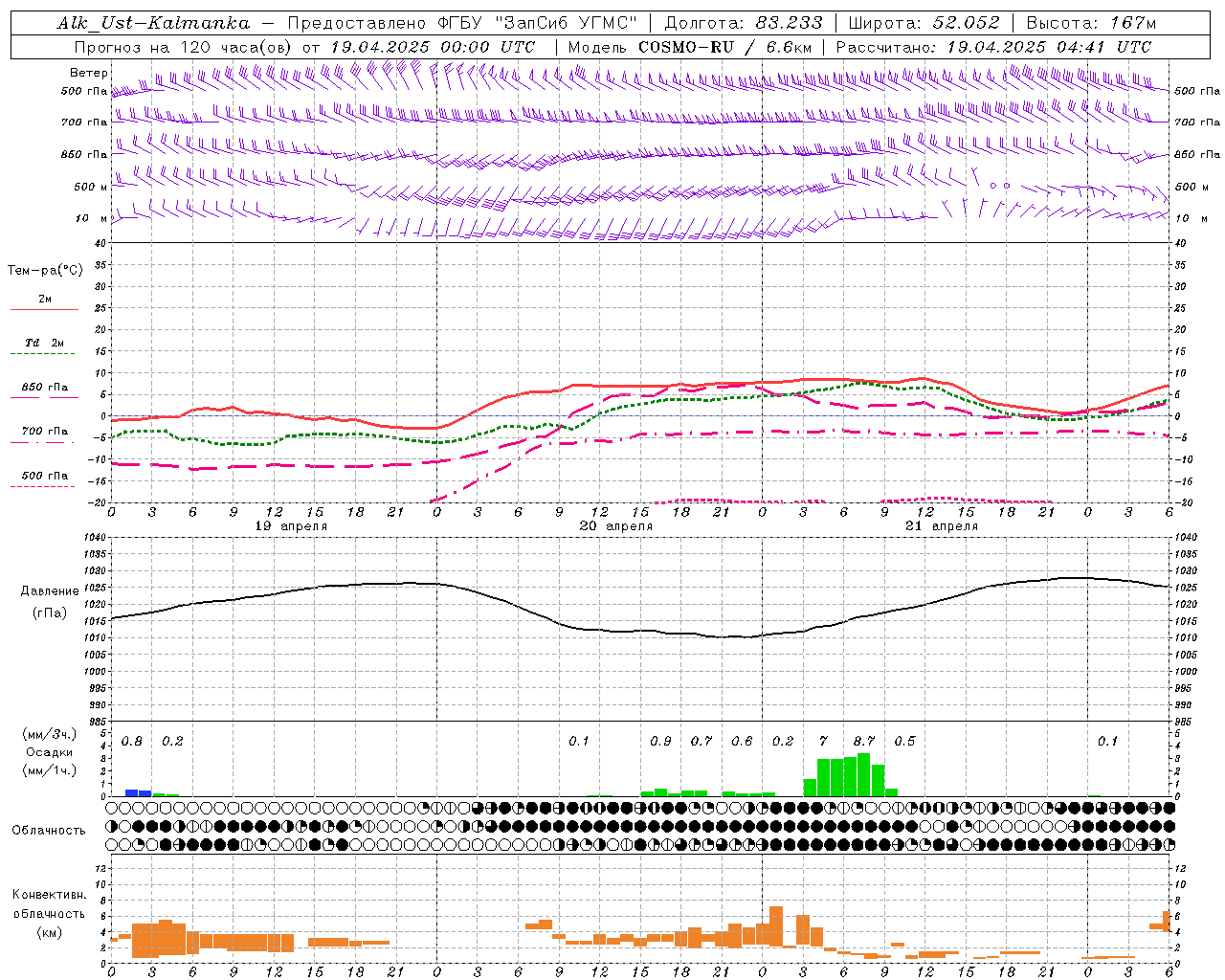Click the 700 гПа entry in temperature legend

coord(44,432)
